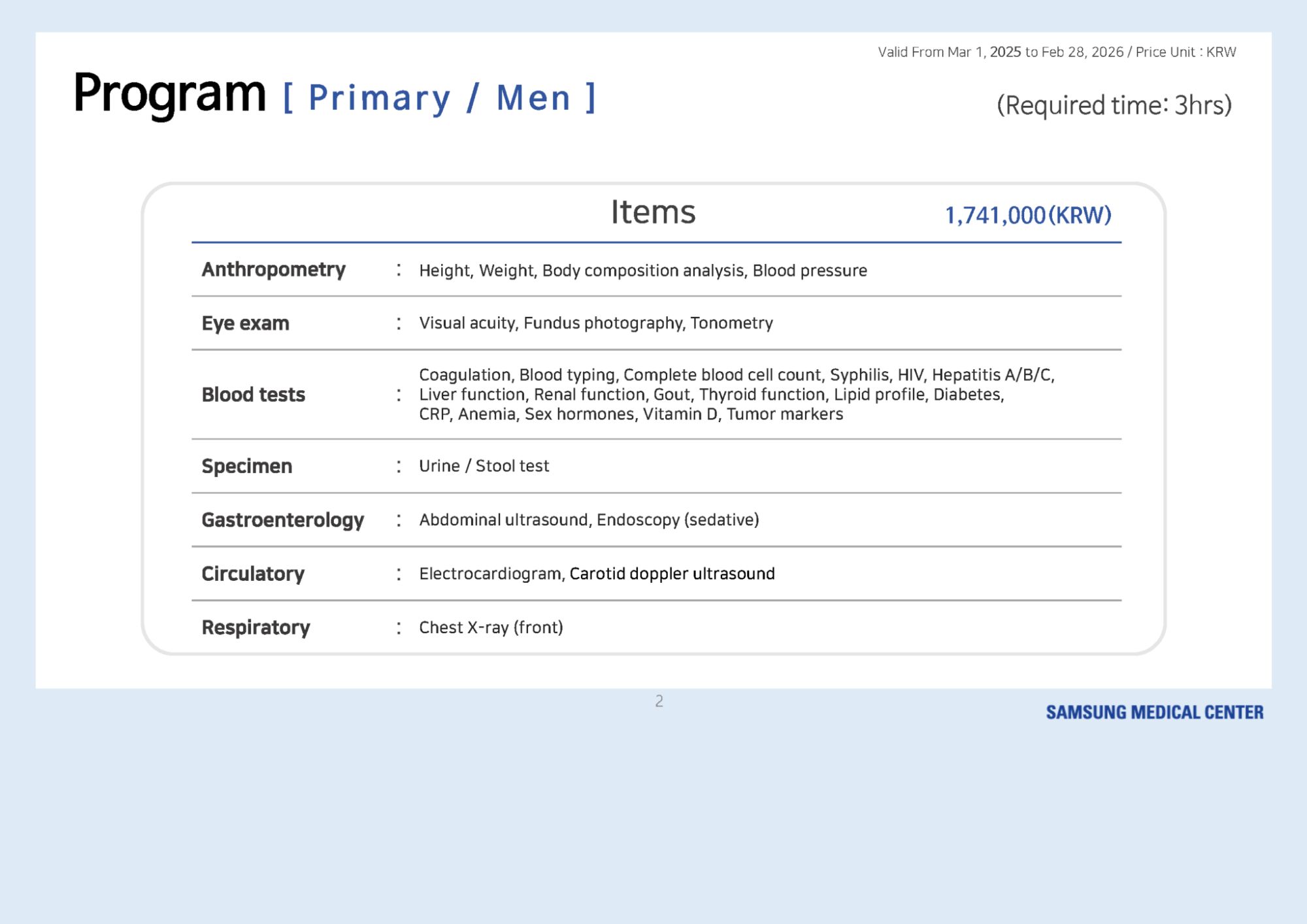Click the validity date line at top

point(1057,52)
